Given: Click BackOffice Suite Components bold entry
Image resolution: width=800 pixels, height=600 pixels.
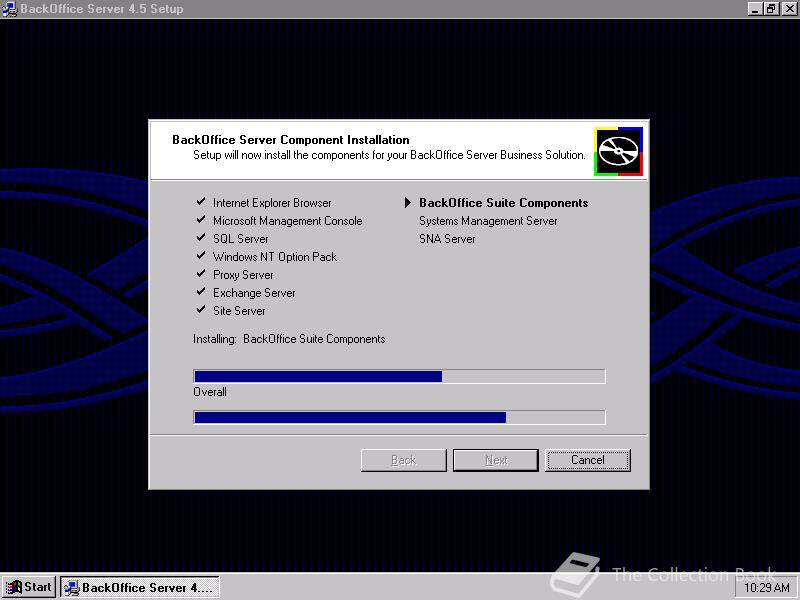Looking at the screenshot, I should [x=504, y=203].
